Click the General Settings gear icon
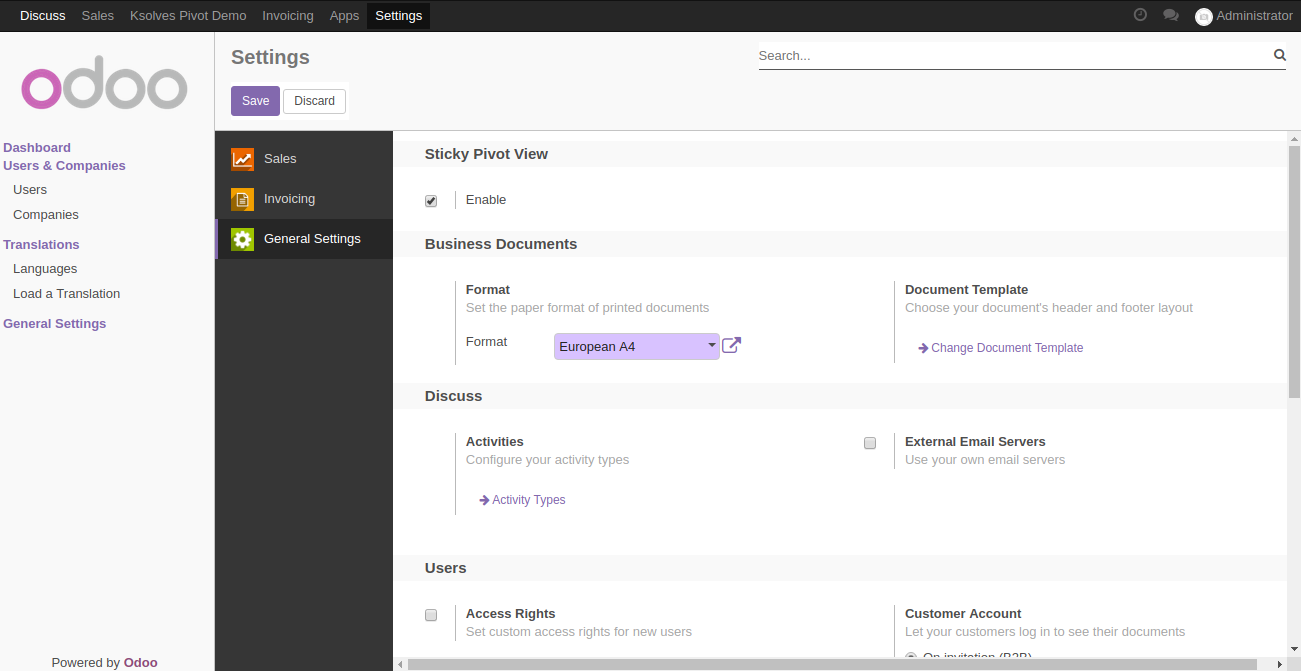 242,239
